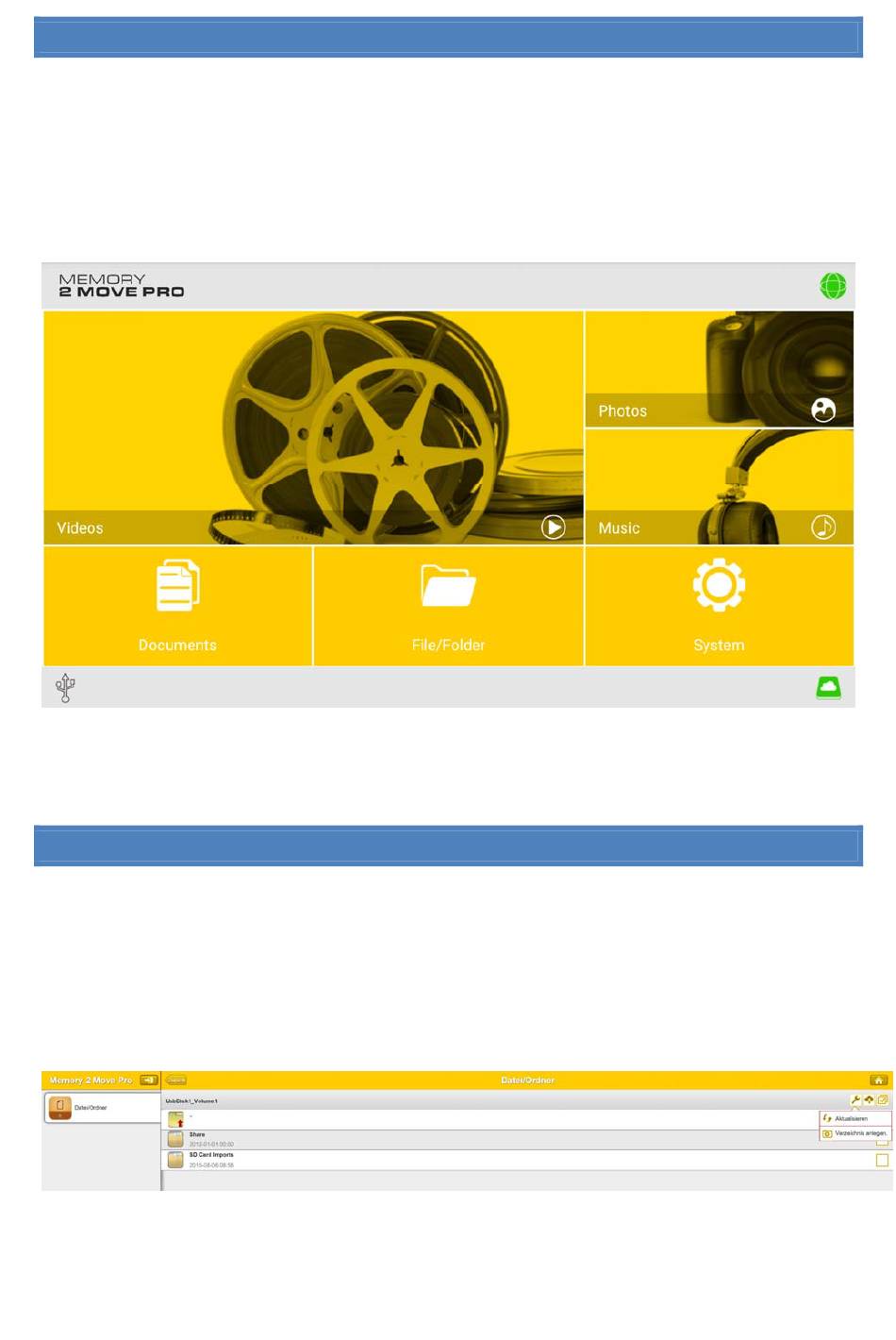Screen dimensions: 896x1340
Task: Open the Music tile
Action: pyautogui.click(x=720, y=487)
